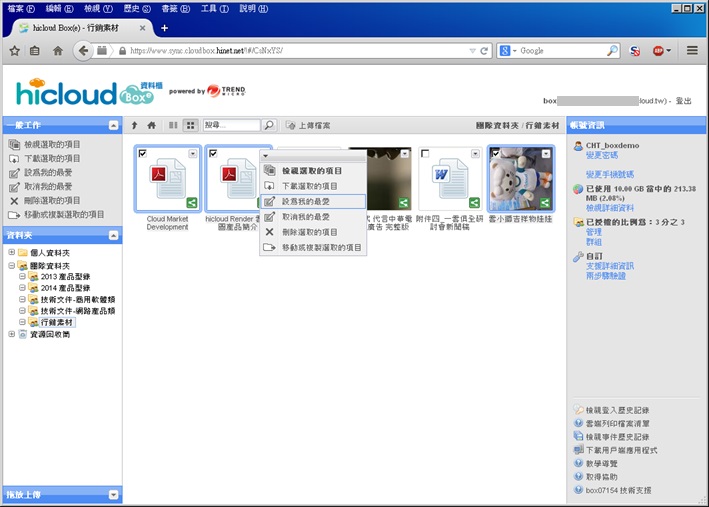The height and width of the screenshot is (507, 709).
Task: Choose 移動或複製選取的項目 in context menu
Action: tap(313, 247)
